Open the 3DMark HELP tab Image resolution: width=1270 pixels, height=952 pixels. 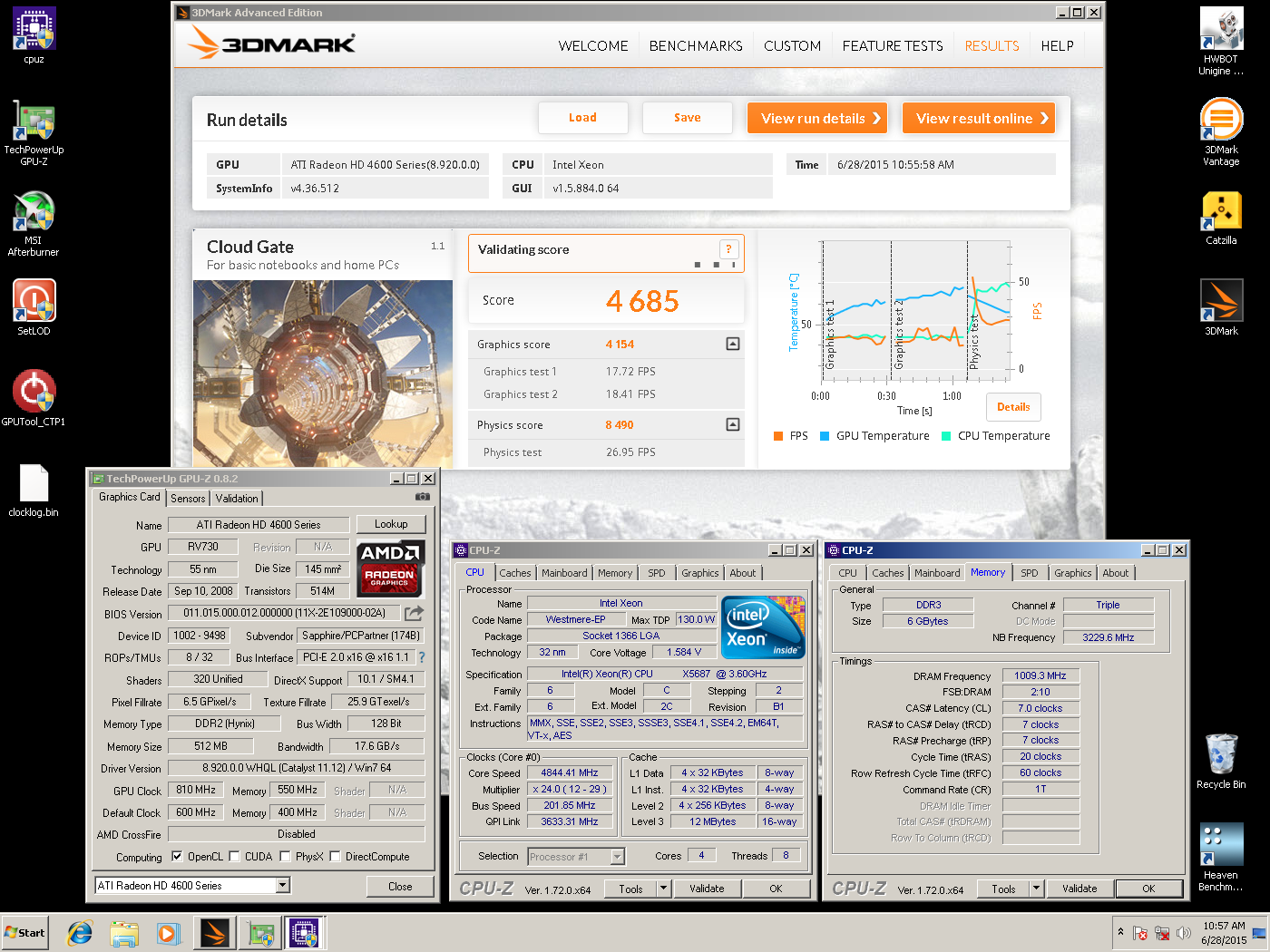click(1057, 45)
